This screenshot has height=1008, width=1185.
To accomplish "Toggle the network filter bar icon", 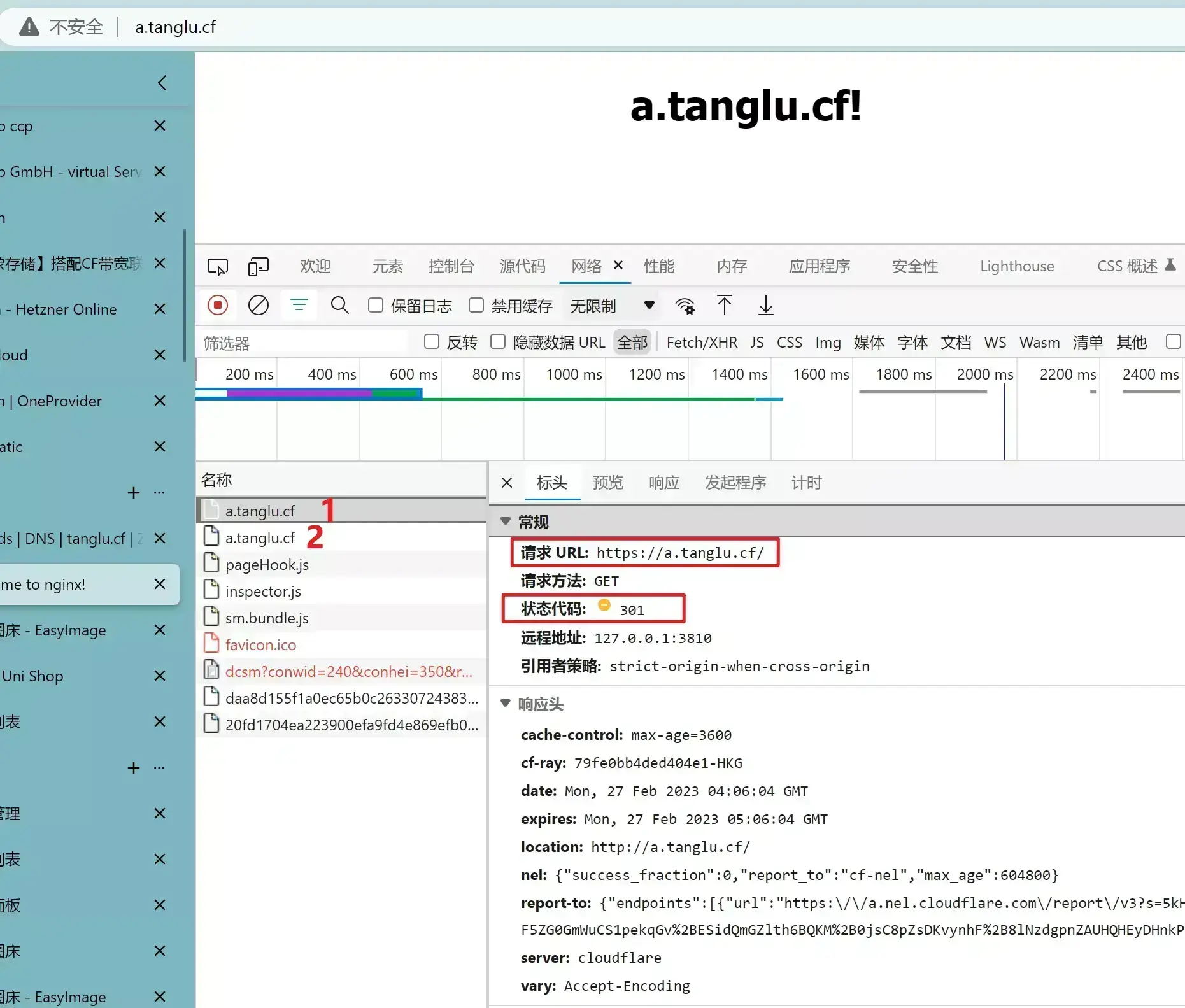I will click(299, 305).
